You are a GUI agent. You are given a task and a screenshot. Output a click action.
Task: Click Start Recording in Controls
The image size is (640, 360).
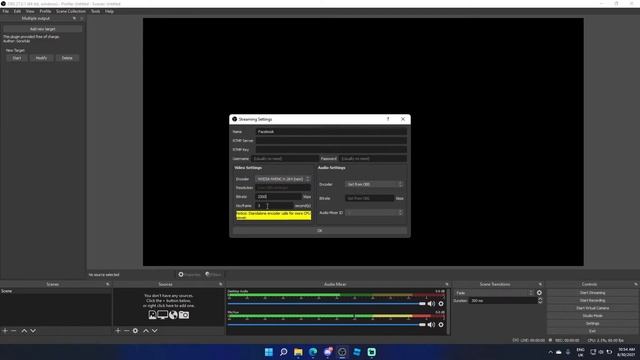592,300
